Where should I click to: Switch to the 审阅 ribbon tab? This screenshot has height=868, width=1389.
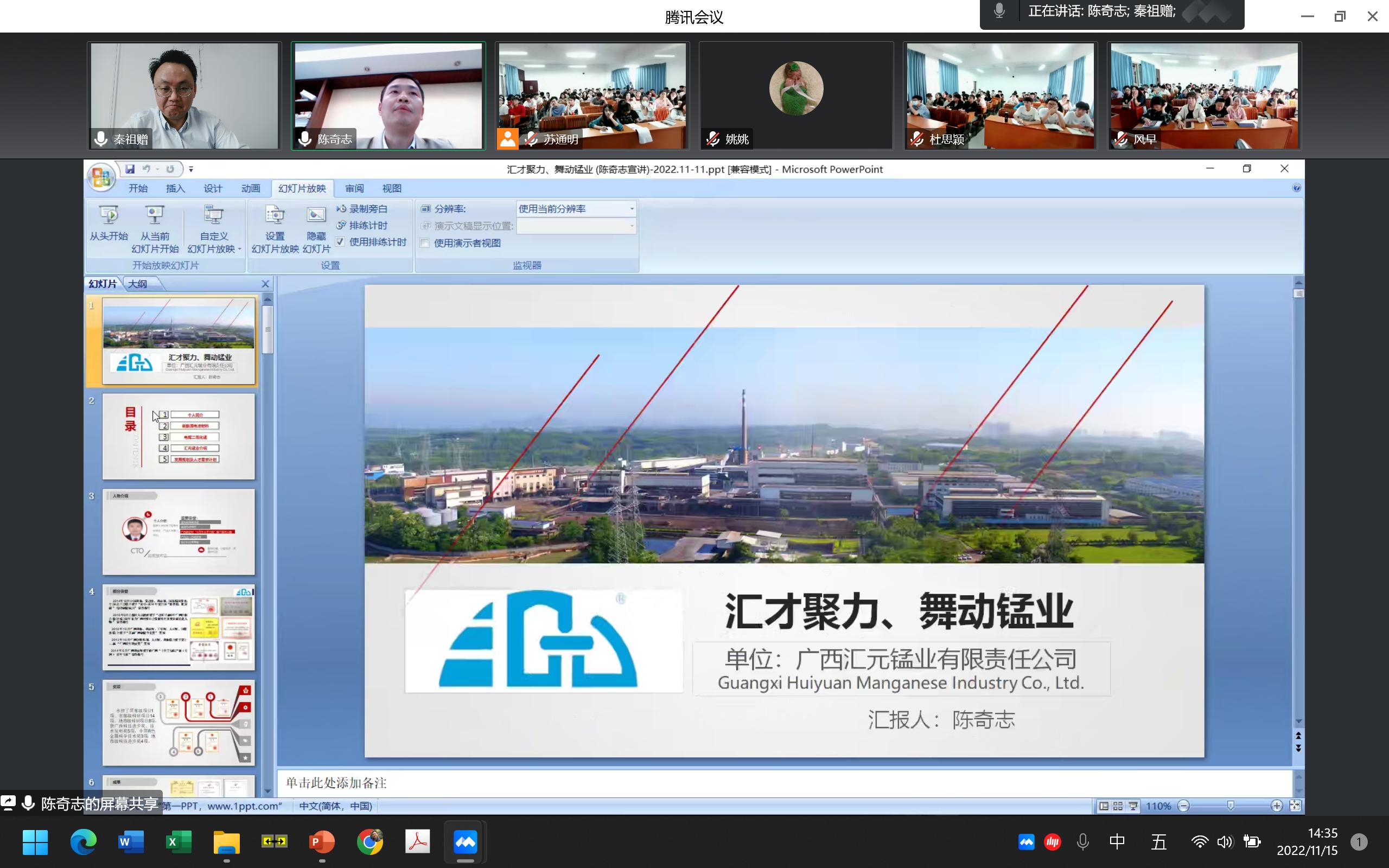(x=356, y=188)
